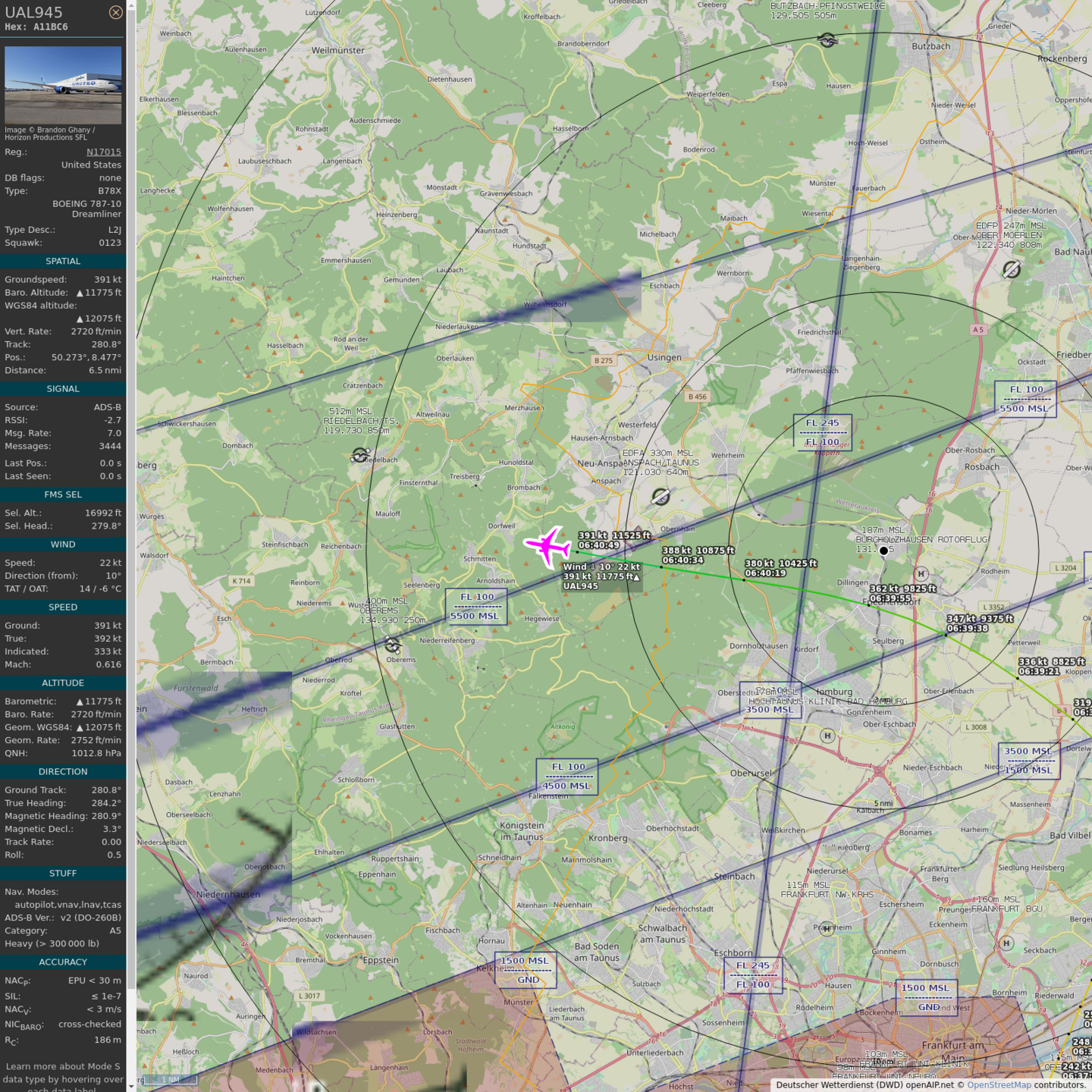Select the magenta UAL945 aircraft icon
Screen dimensions: 1092x1092
click(548, 546)
